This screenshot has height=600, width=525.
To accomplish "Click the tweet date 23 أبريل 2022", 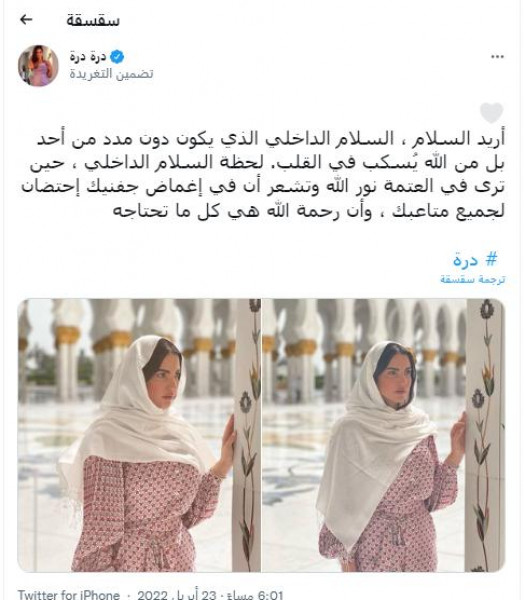I will 177,595.
